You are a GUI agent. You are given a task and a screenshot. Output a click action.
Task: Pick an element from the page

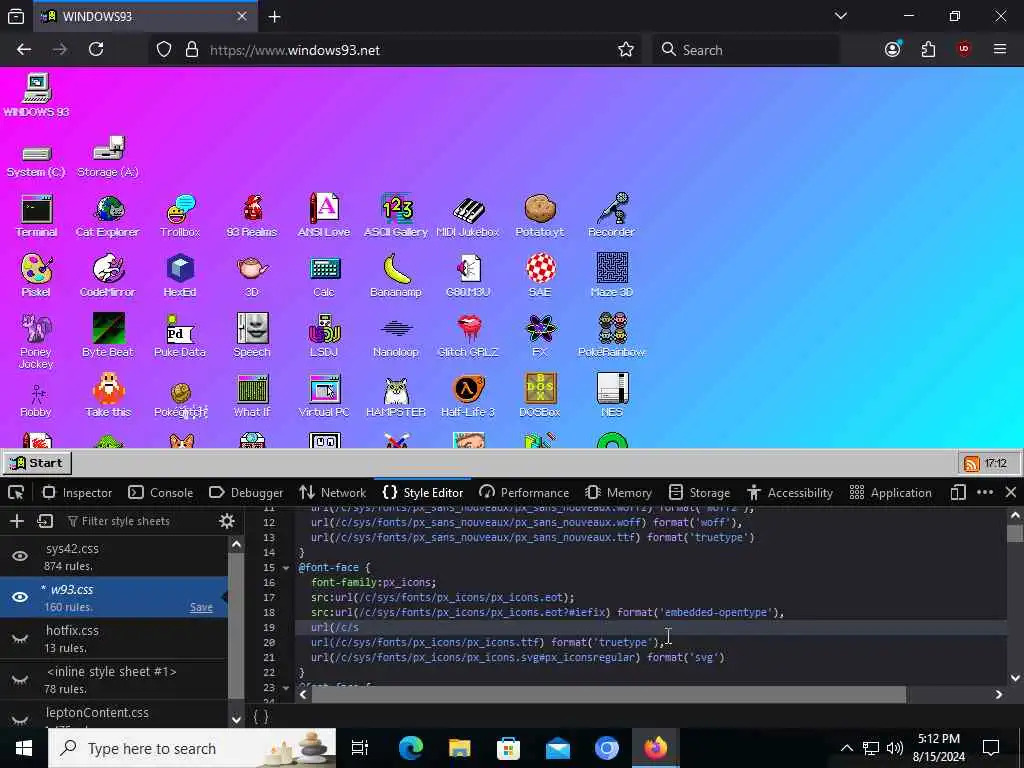[x=16, y=493]
